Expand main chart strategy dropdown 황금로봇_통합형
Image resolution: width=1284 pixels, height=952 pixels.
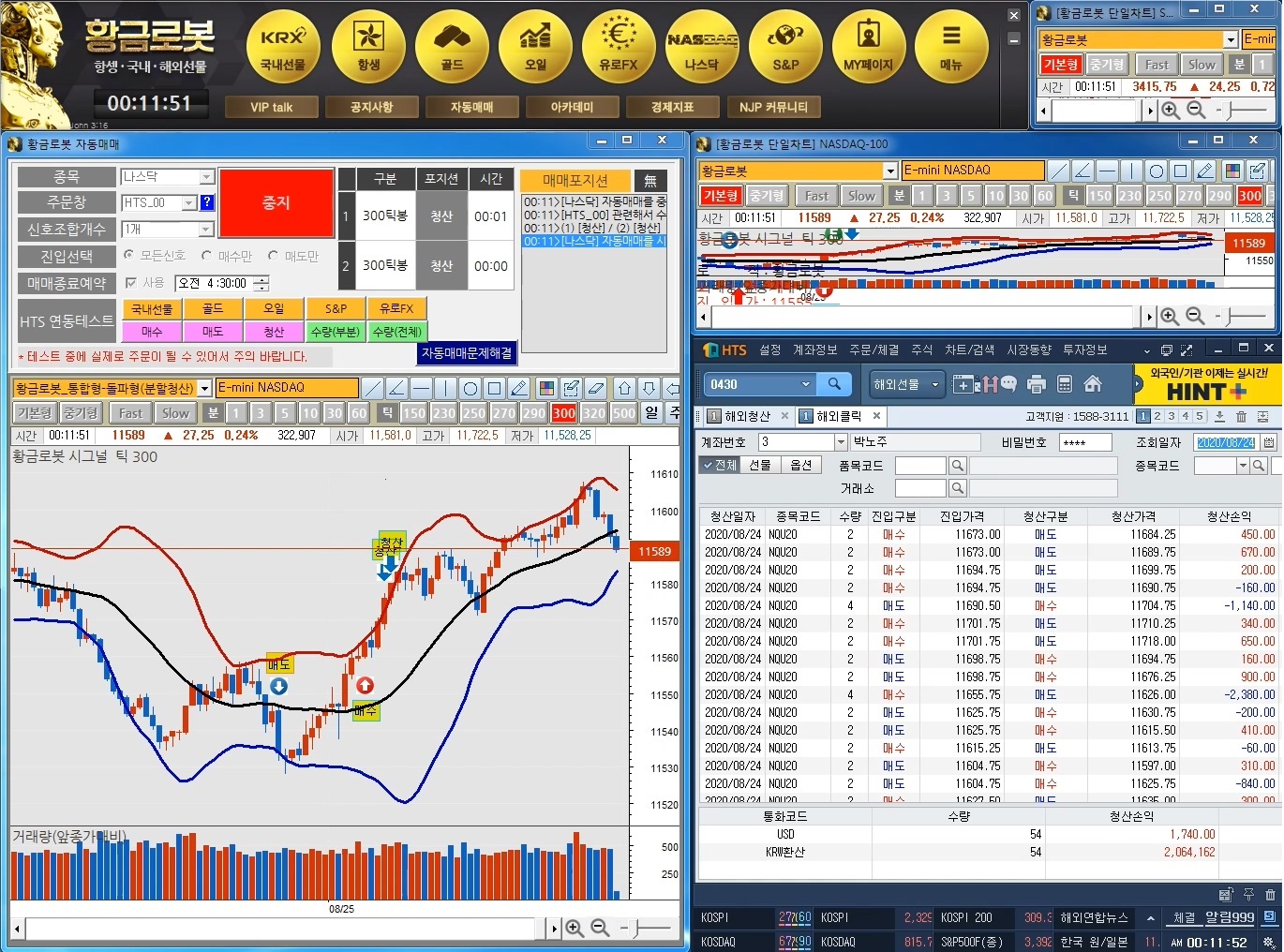[204, 388]
